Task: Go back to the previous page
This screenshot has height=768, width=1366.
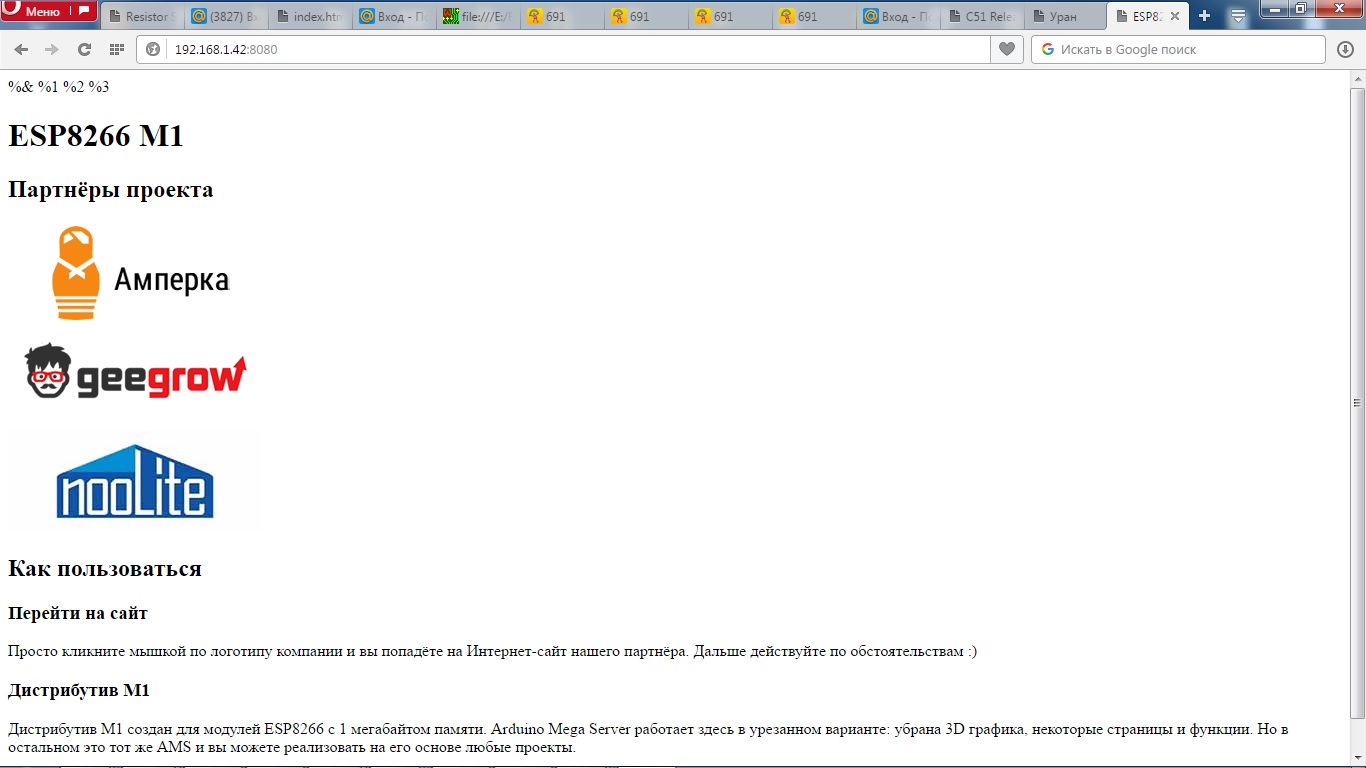Action: tap(21, 49)
